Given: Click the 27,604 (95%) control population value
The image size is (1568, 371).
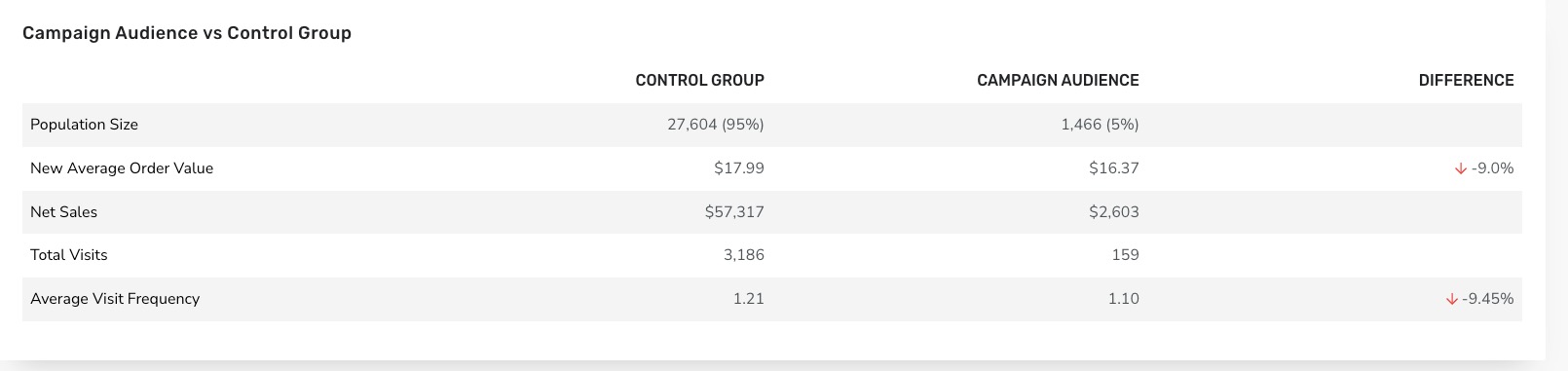Looking at the screenshot, I should pos(716,125).
